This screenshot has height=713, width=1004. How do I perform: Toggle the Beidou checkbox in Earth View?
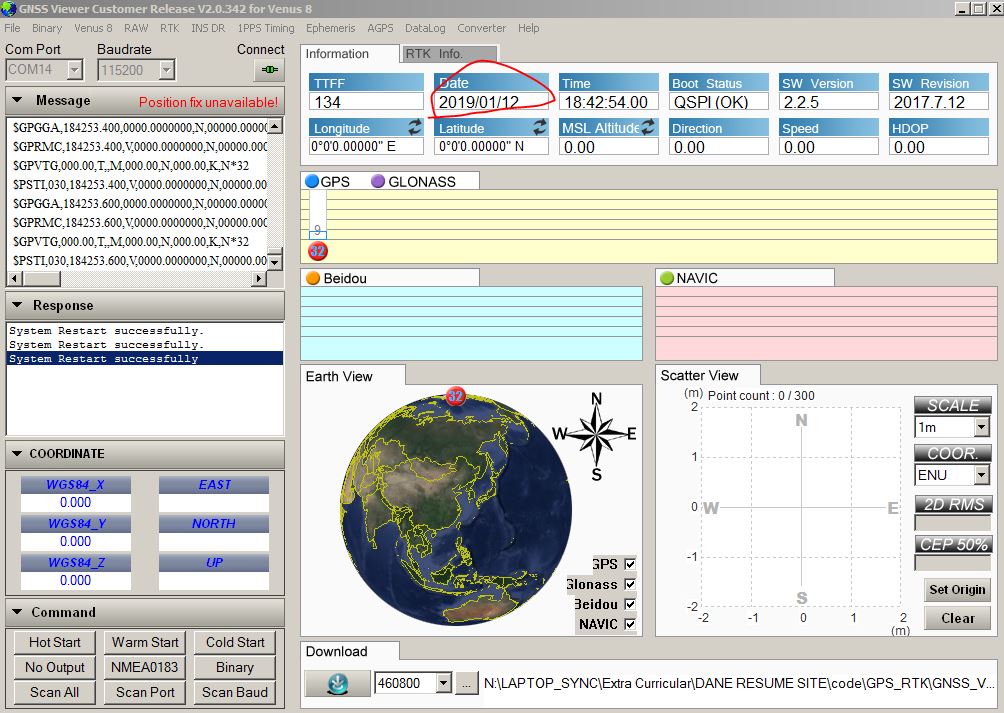pos(630,604)
